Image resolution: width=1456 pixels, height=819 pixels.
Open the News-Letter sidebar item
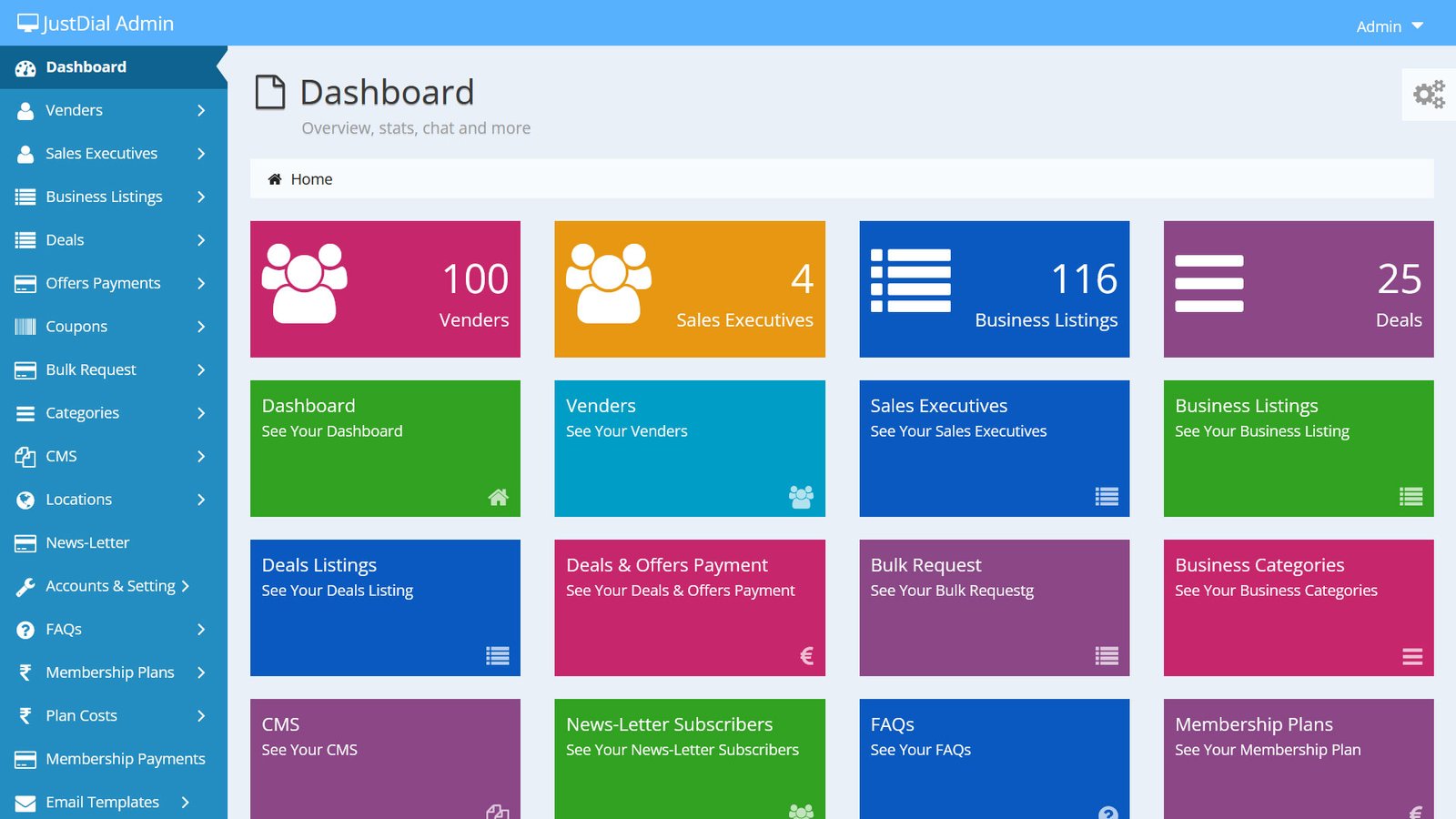click(x=114, y=543)
